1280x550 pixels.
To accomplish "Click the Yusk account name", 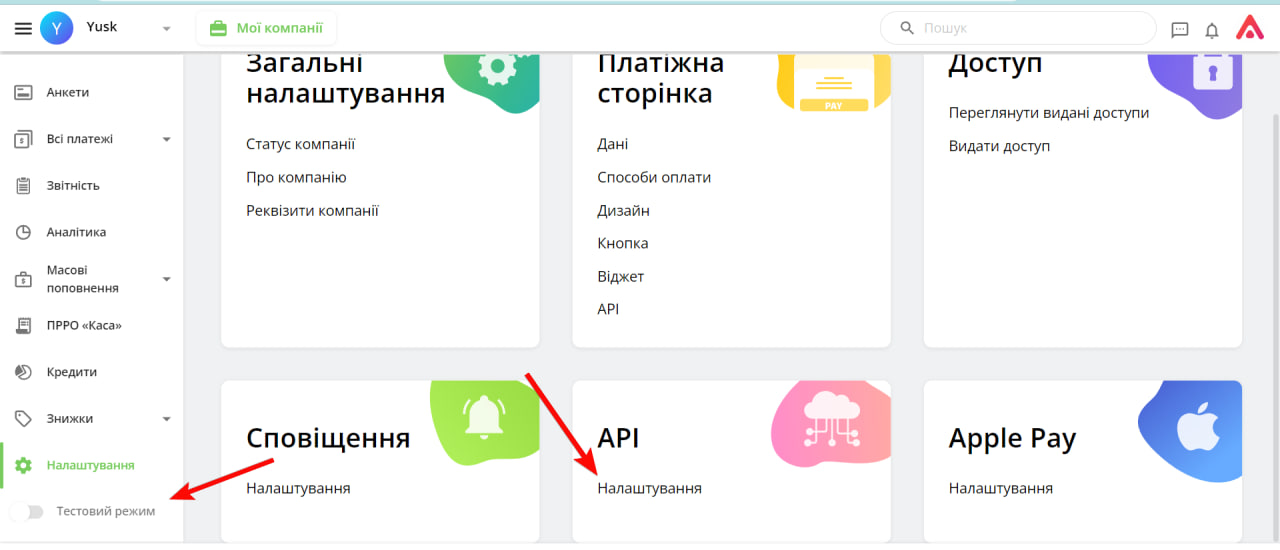I will coord(102,27).
